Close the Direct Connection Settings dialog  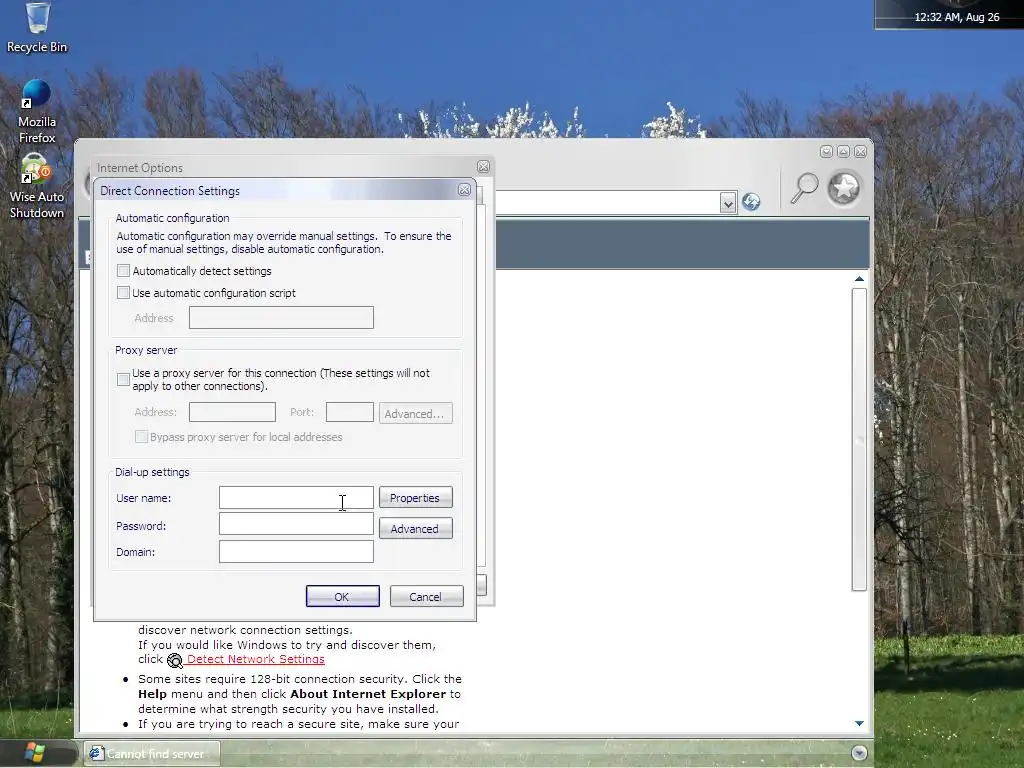(464, 190)
